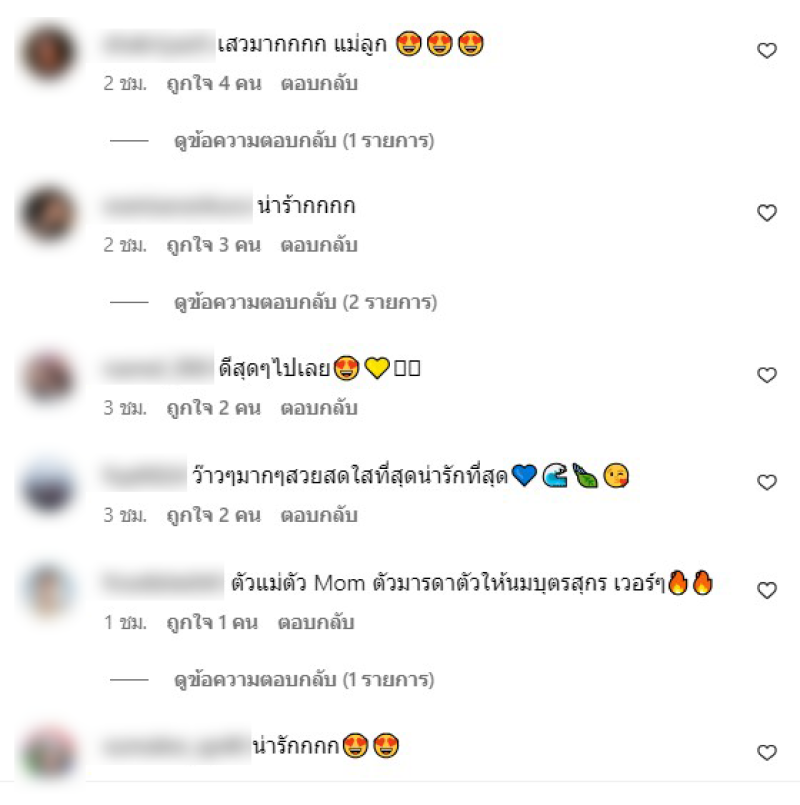
Task: Like the comment "น่าร้ากกกก"
Action: pos(767,213)
